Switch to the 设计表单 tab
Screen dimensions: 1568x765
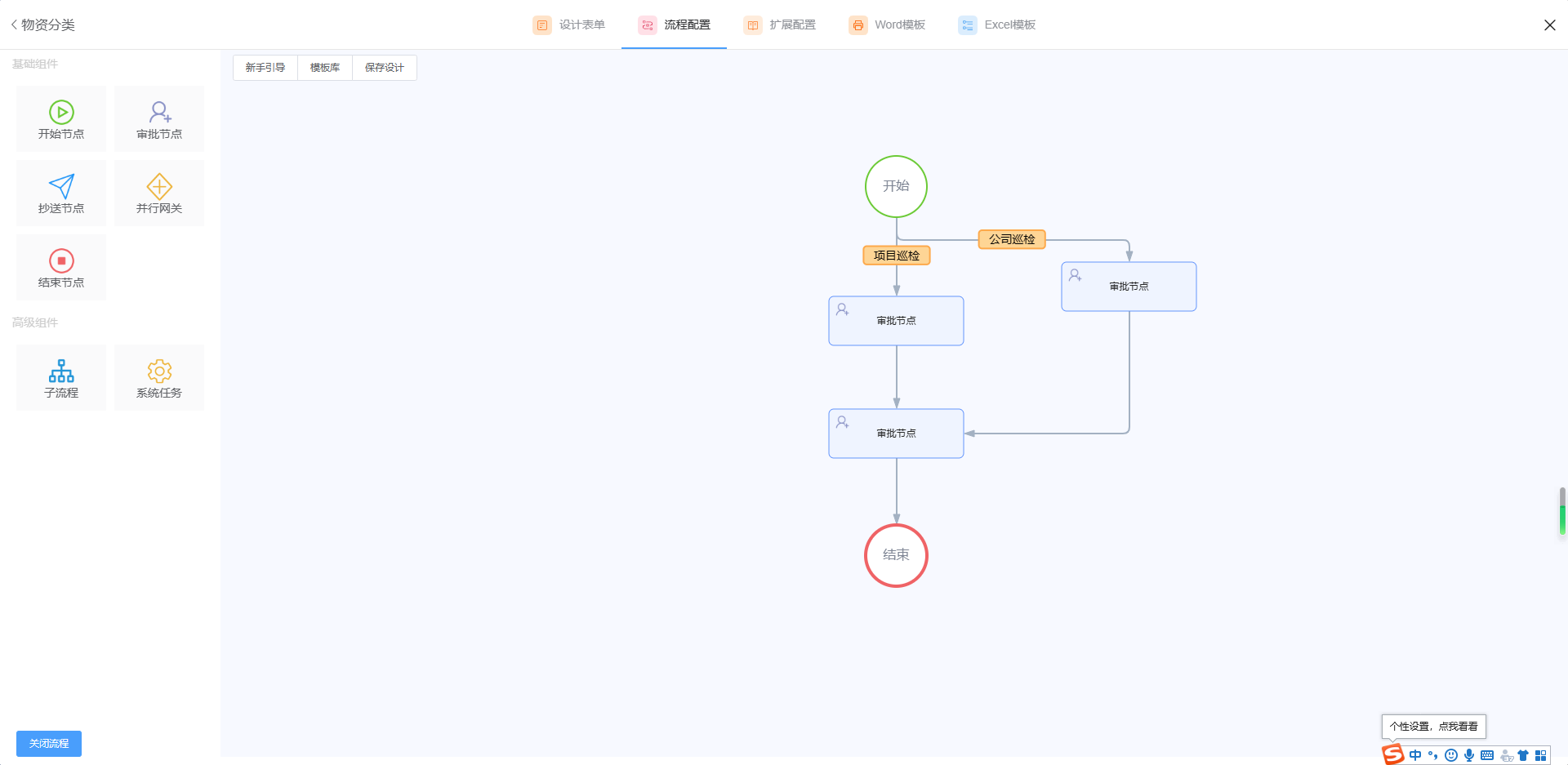click(x=569, y=25)
